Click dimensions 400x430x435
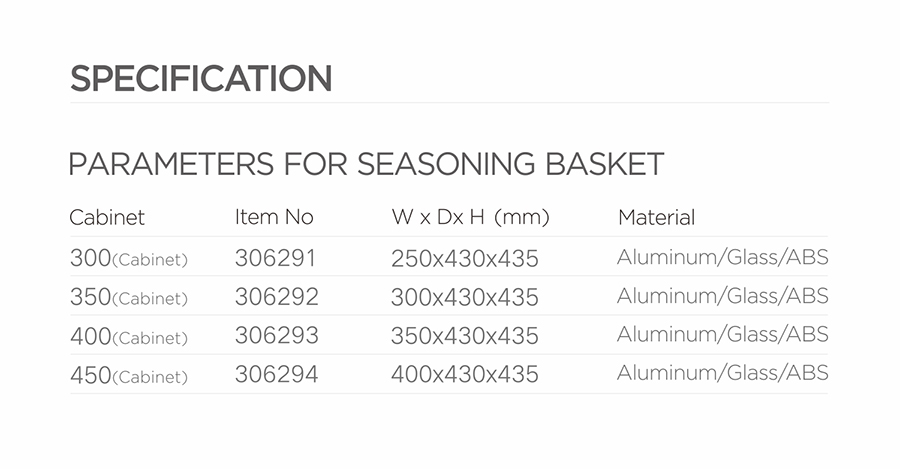Viewport: 900px width, 469px height. [465, 375]
